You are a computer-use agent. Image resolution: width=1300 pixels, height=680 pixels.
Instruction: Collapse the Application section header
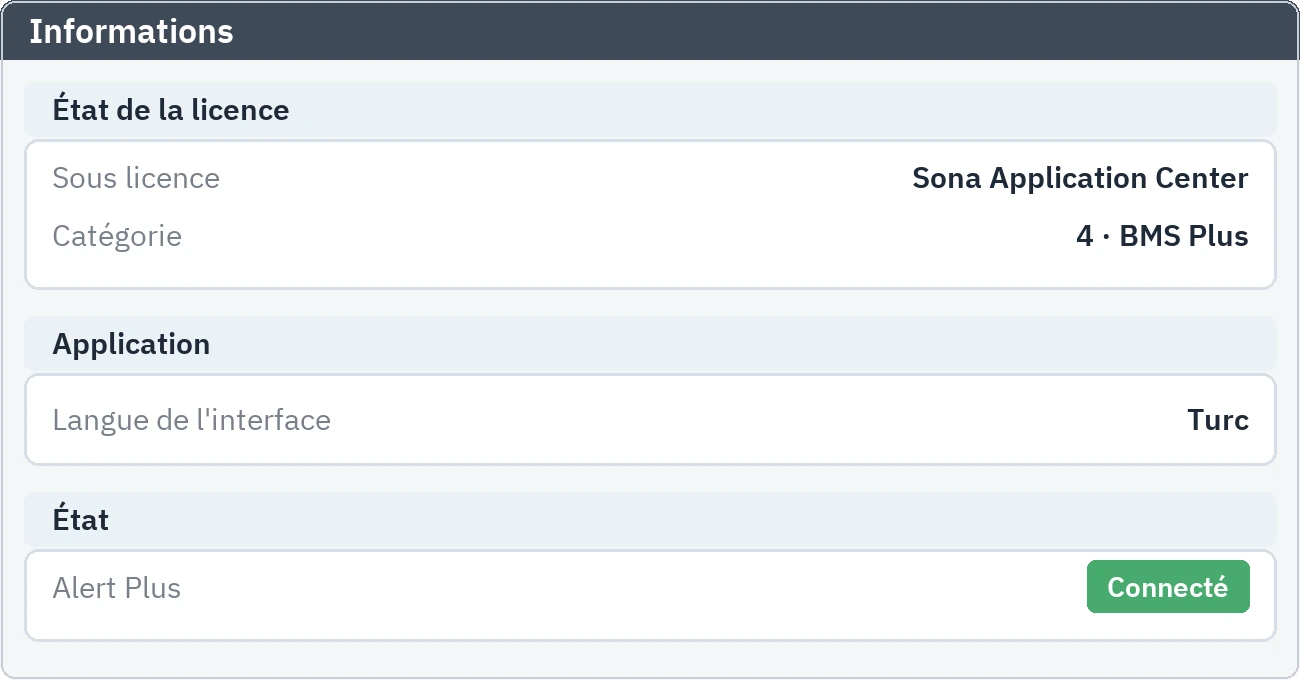[x=650, y=343]
